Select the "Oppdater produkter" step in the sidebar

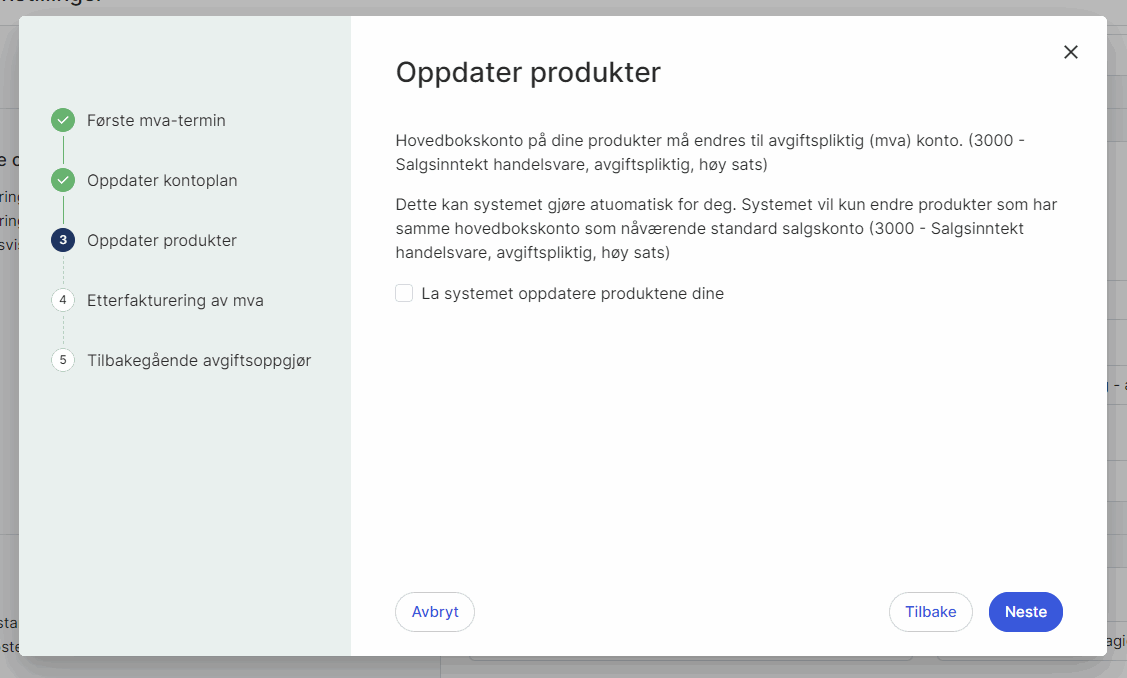162,240
